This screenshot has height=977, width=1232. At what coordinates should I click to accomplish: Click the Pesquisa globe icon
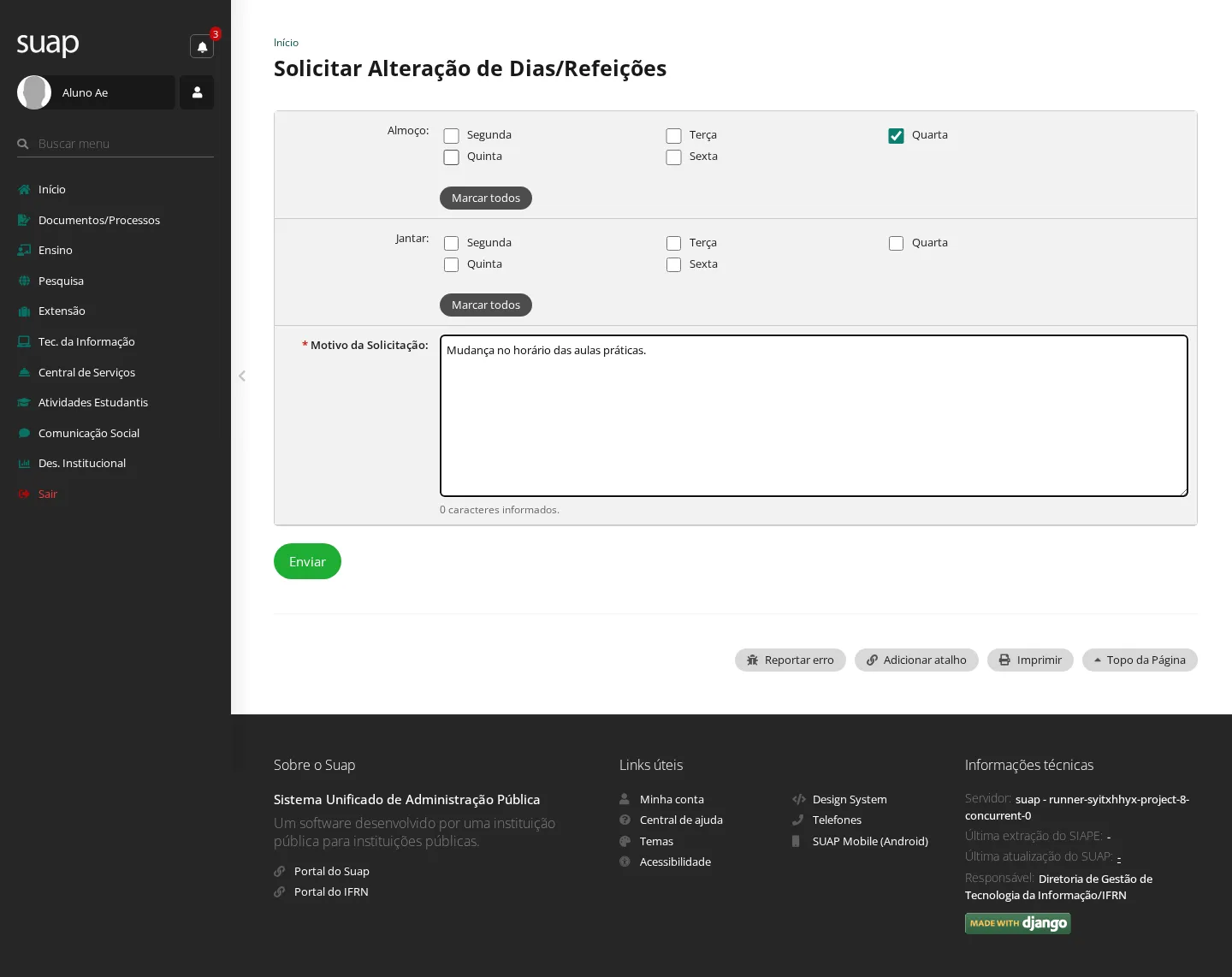click(x=24, y=281)
